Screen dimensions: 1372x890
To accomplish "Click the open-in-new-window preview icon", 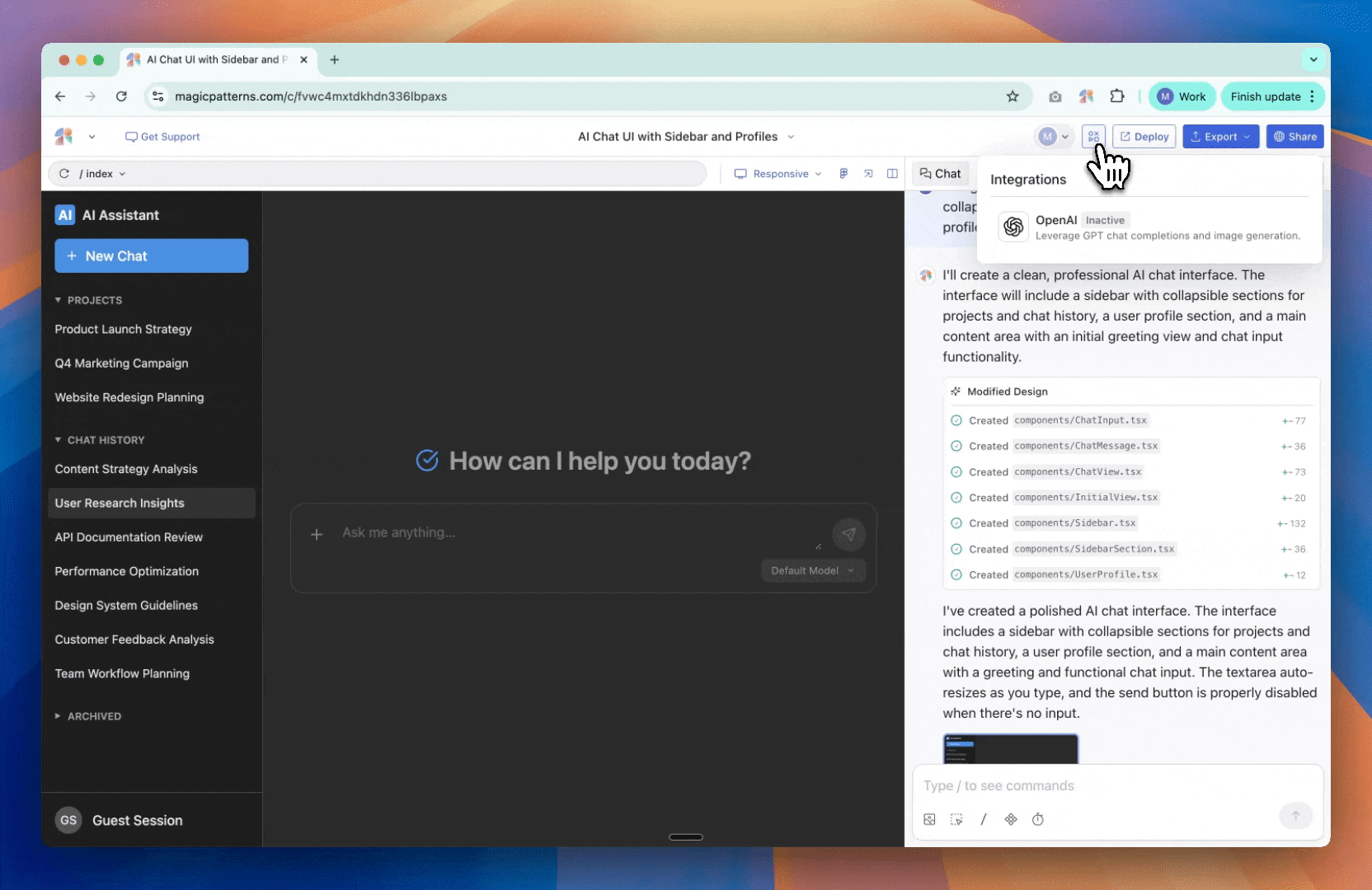I will [x=868, y=174].
